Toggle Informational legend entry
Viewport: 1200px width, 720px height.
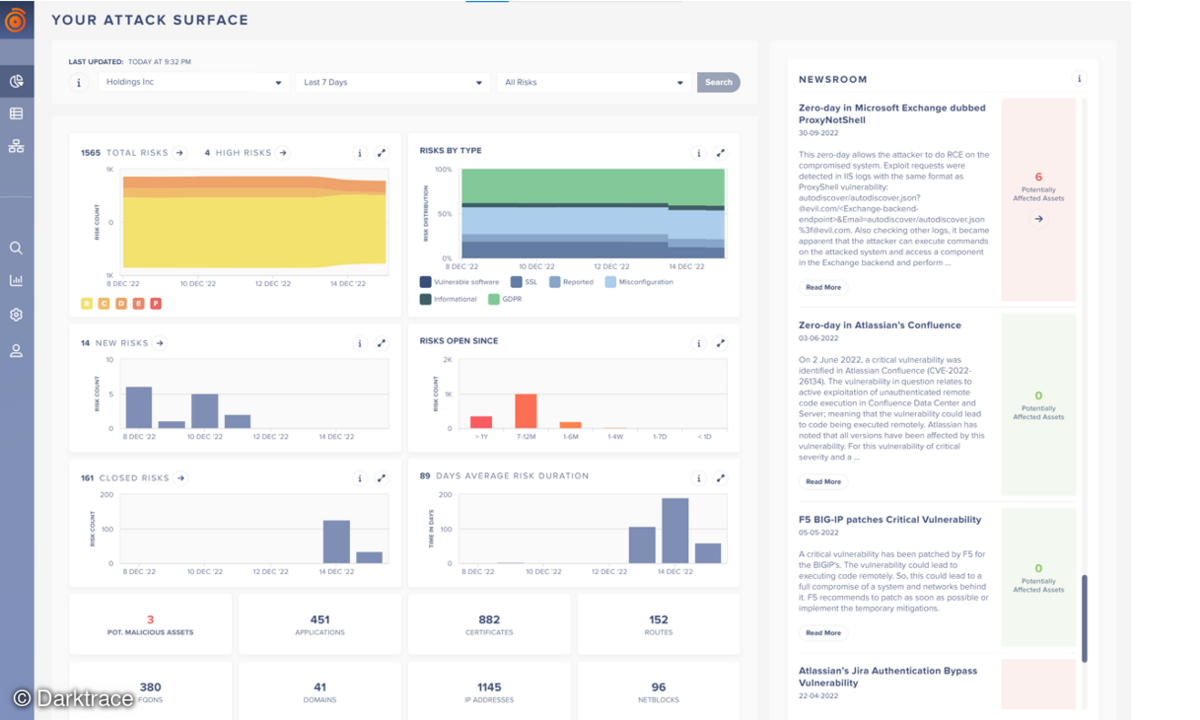click(448, 299)
